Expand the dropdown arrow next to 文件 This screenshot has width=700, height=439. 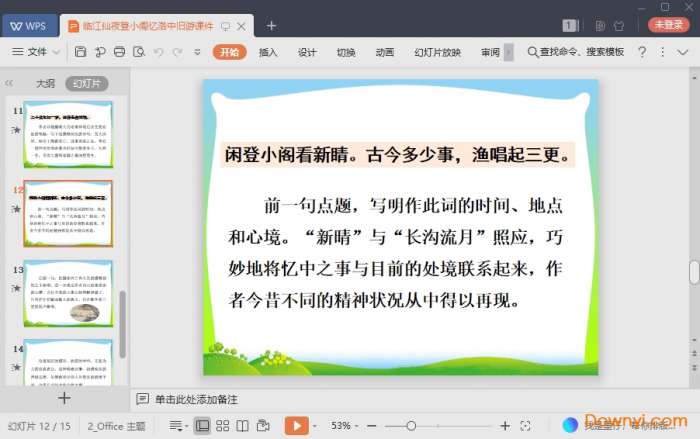click(56, 52)
